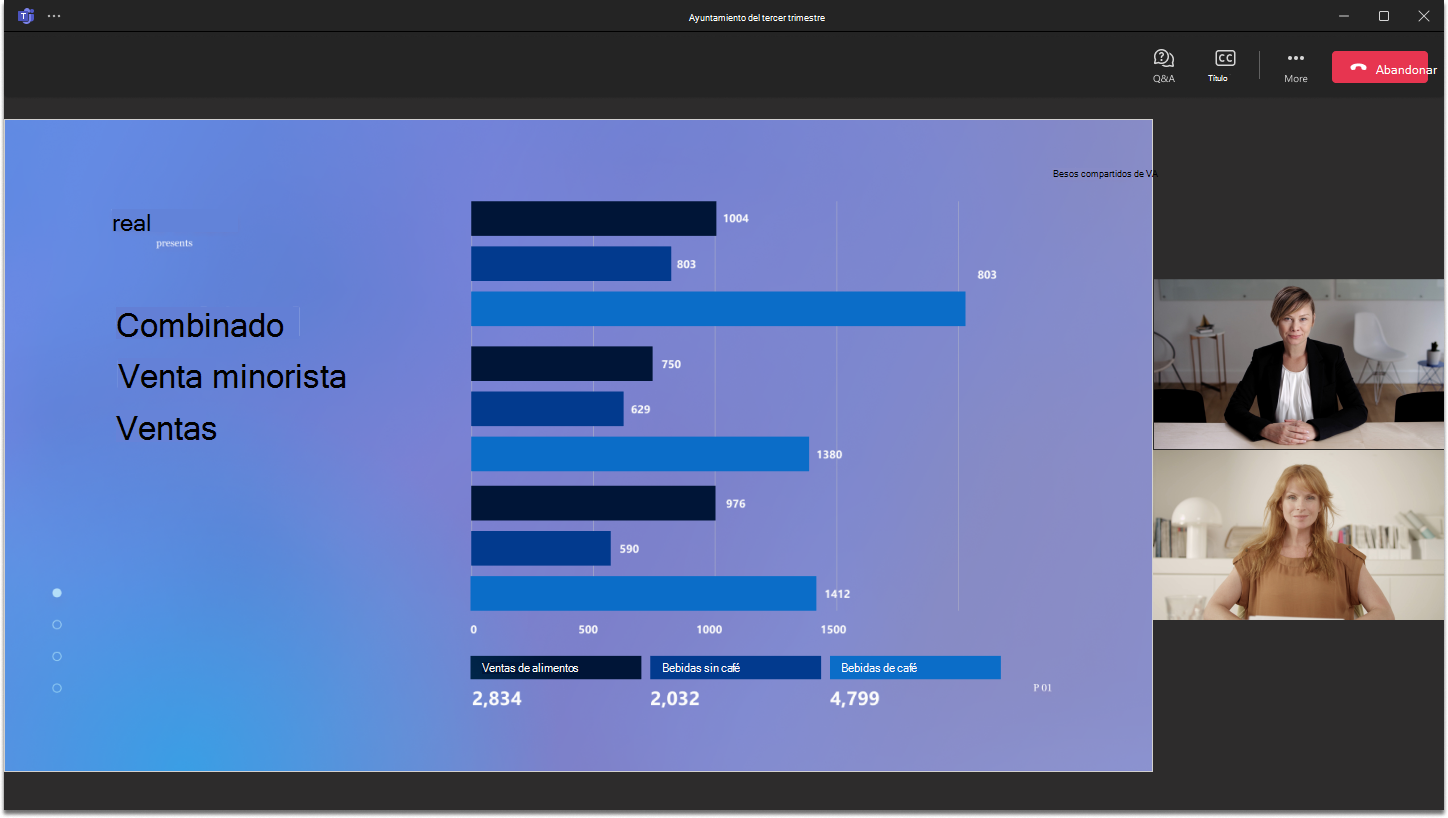Image resolution: width=1448 pixels, height=818 pixels.
Task: Click the bar labeled 750
Action: [x=562, y=364]
